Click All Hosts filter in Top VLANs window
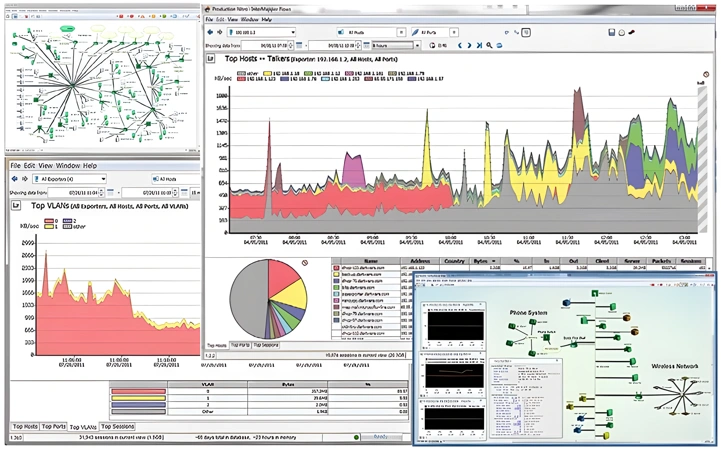The height and width of the screenshot is (450, 721). (x=175, y=179)
